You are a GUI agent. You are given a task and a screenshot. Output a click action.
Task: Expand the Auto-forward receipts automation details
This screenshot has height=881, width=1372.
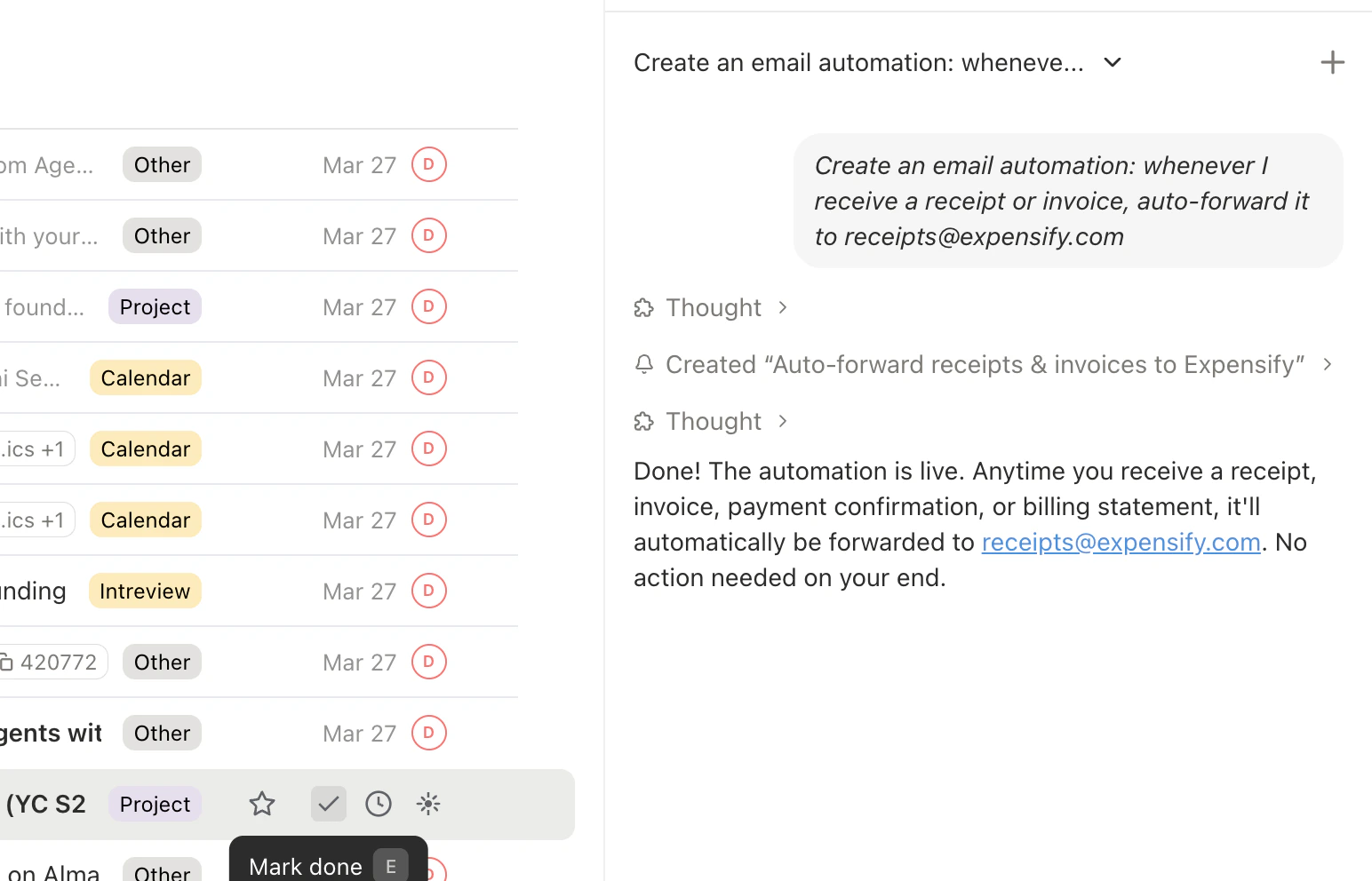coord(1327,364)
